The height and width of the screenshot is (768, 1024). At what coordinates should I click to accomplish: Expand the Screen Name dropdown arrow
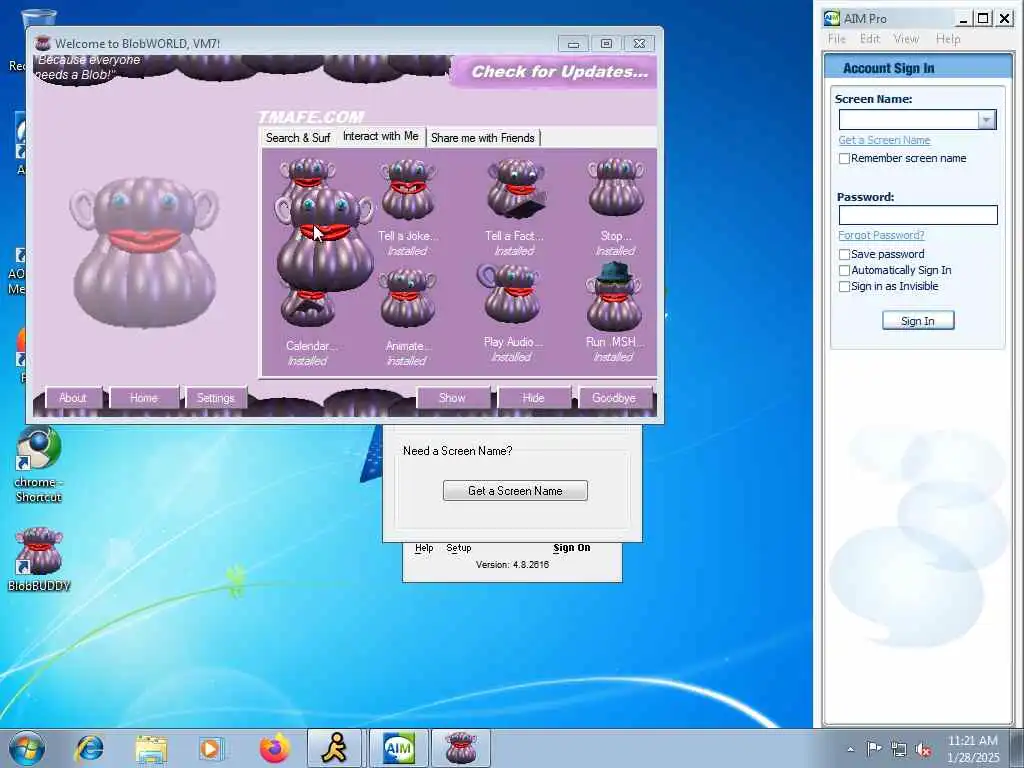tap(986, 120)
